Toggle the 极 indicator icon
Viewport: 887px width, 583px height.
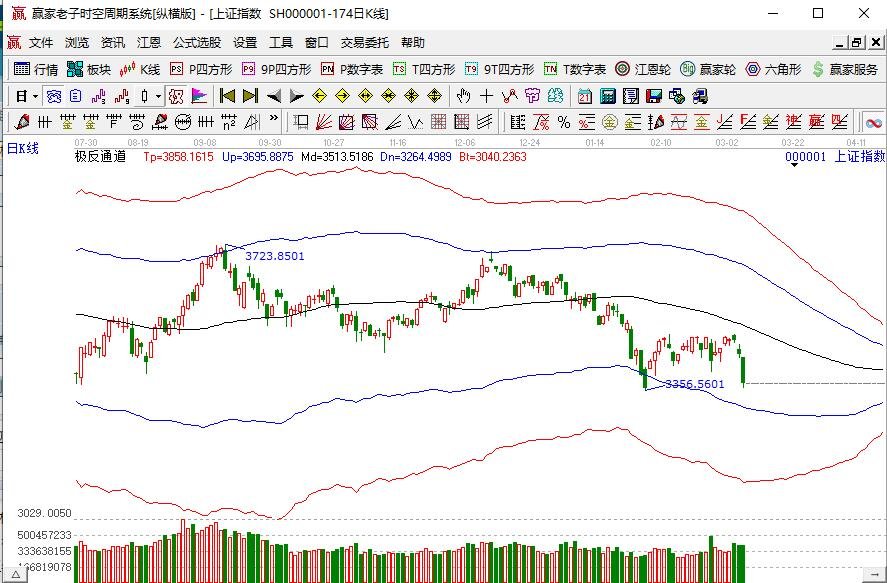[x=176, y=96]
